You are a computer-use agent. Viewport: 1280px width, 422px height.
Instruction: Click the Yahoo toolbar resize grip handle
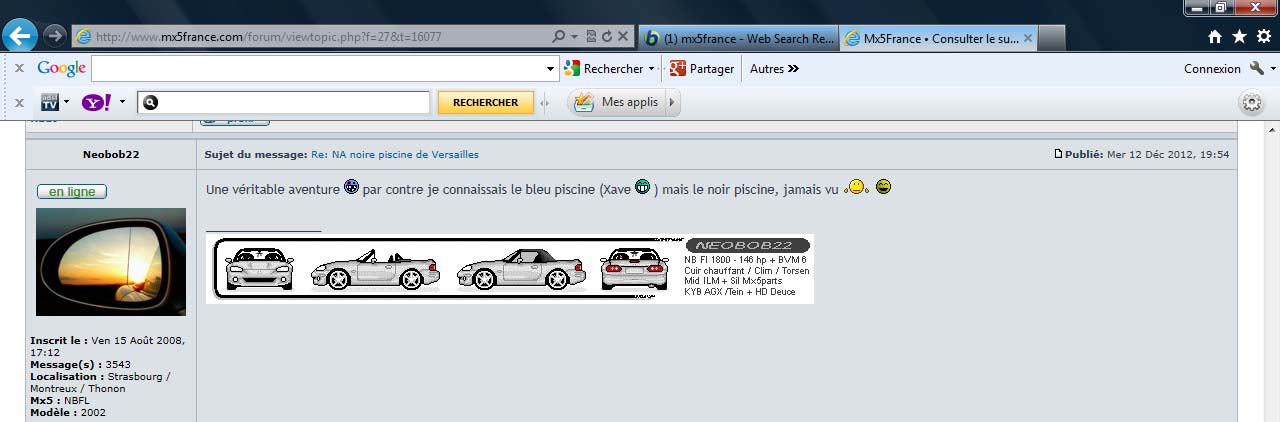point(545,102)
